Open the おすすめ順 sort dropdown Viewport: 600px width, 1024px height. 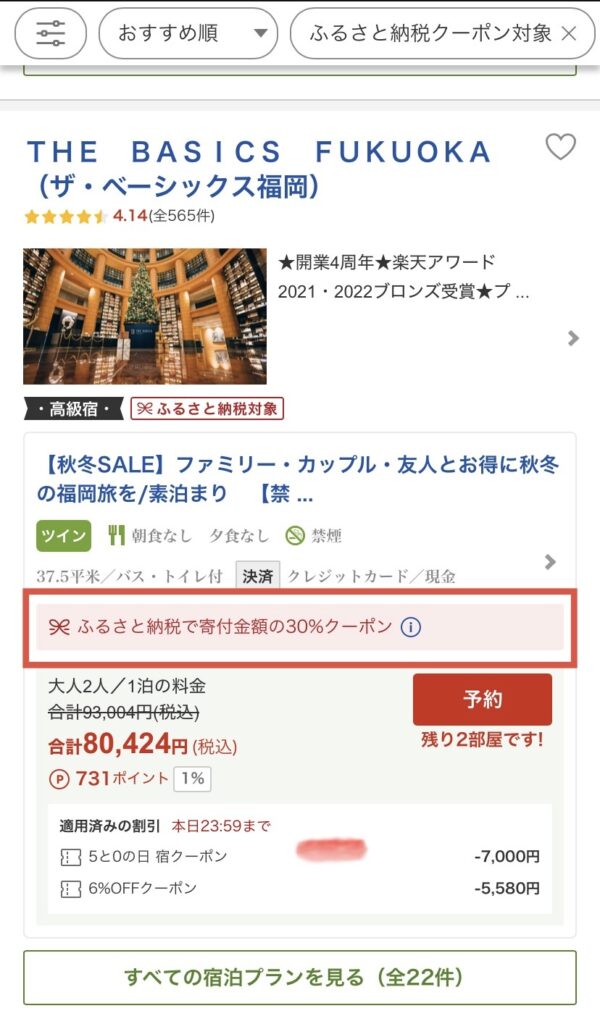point(188,33)
